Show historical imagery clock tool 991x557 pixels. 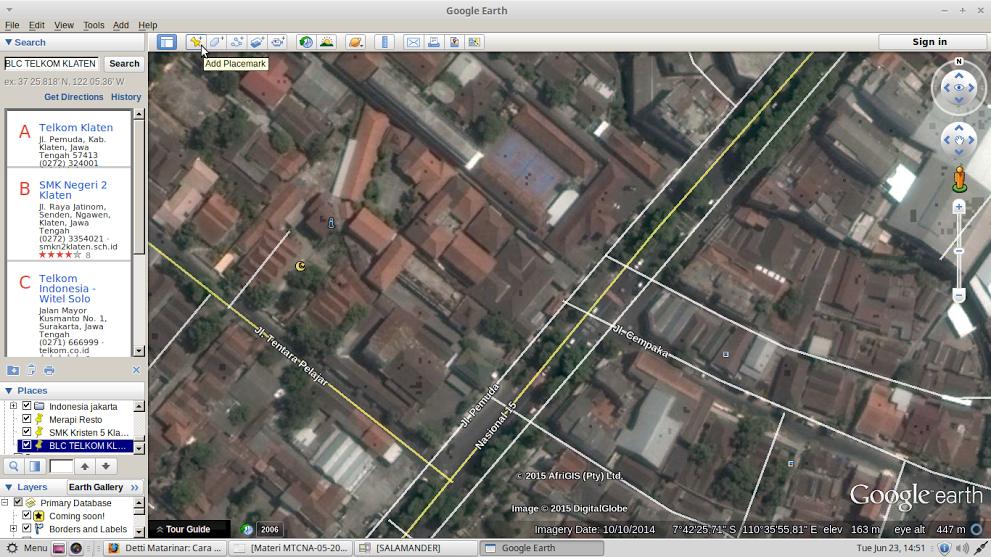tap(306, 42)
